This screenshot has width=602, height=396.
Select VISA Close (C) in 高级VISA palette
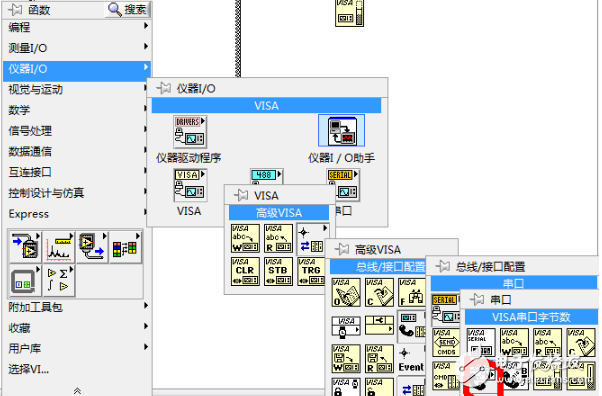coord(379,293)
